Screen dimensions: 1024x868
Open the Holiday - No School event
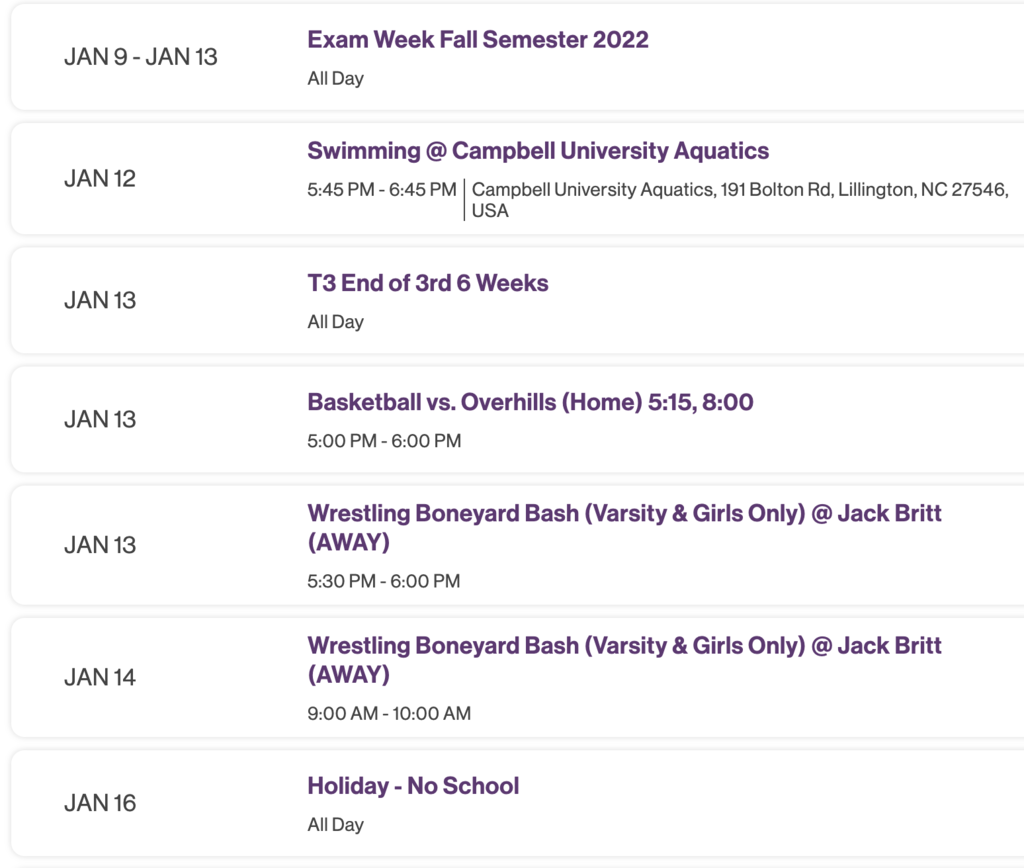[x=412, y=786]
